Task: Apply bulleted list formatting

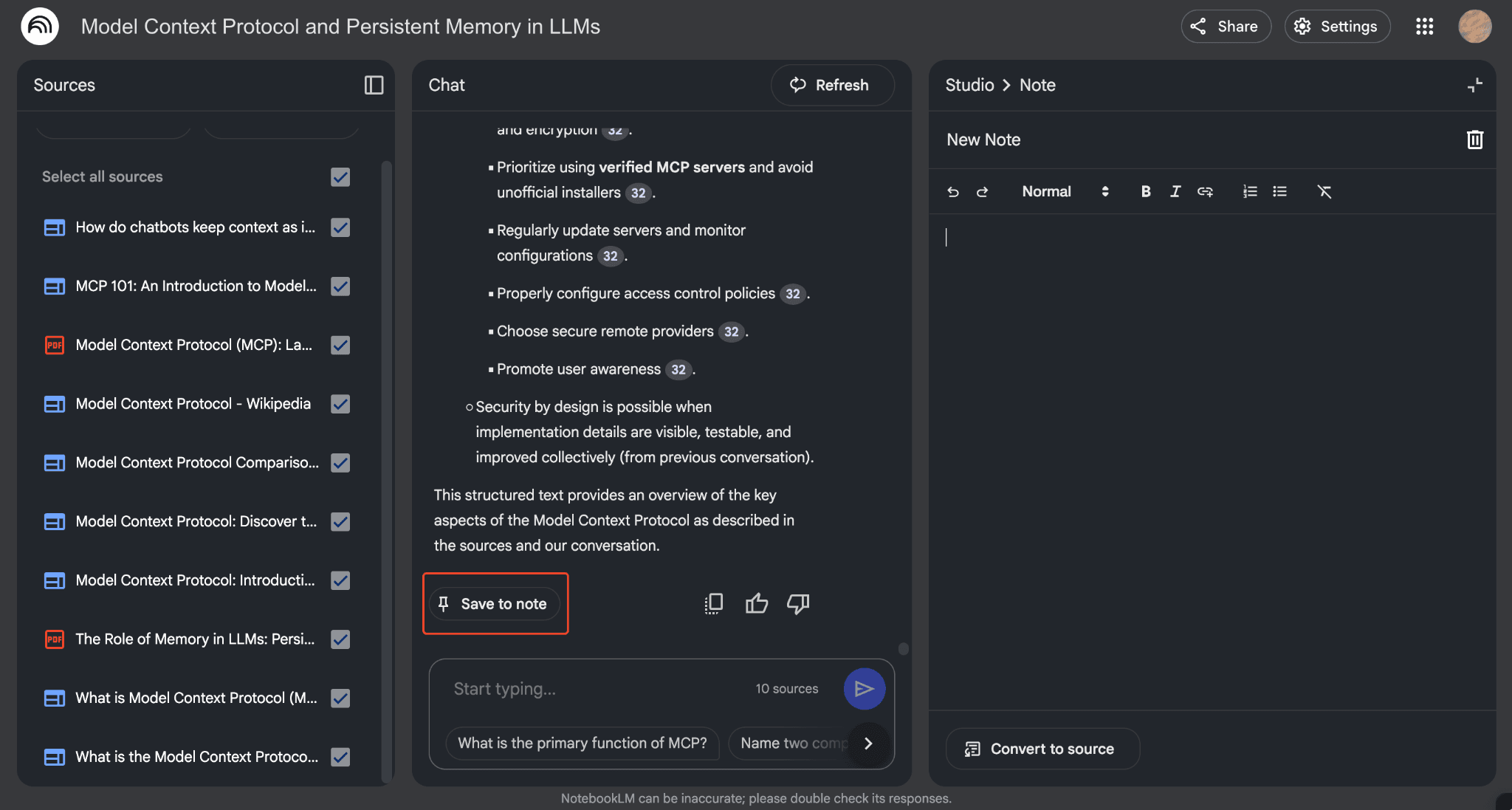Action: pyautogui.click(x=1279, y=192)
